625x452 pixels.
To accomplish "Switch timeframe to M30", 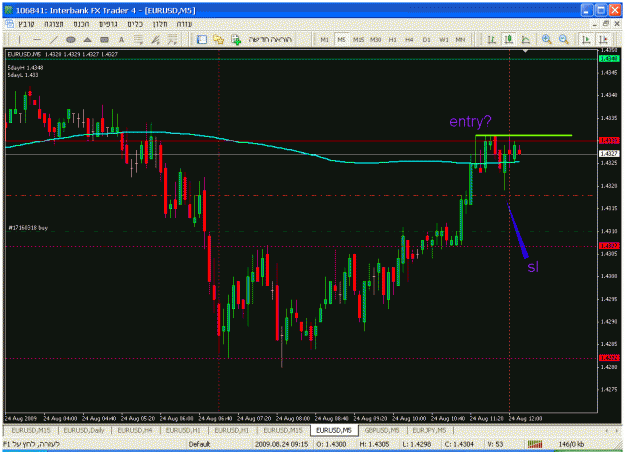I will pyautogui.click(x=375, y=39).
